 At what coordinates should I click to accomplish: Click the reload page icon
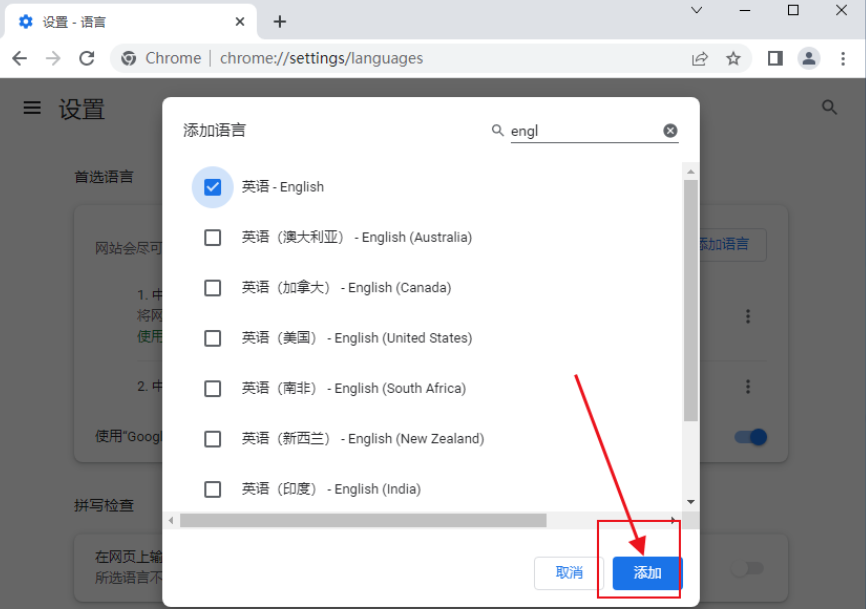click(87, 58)
